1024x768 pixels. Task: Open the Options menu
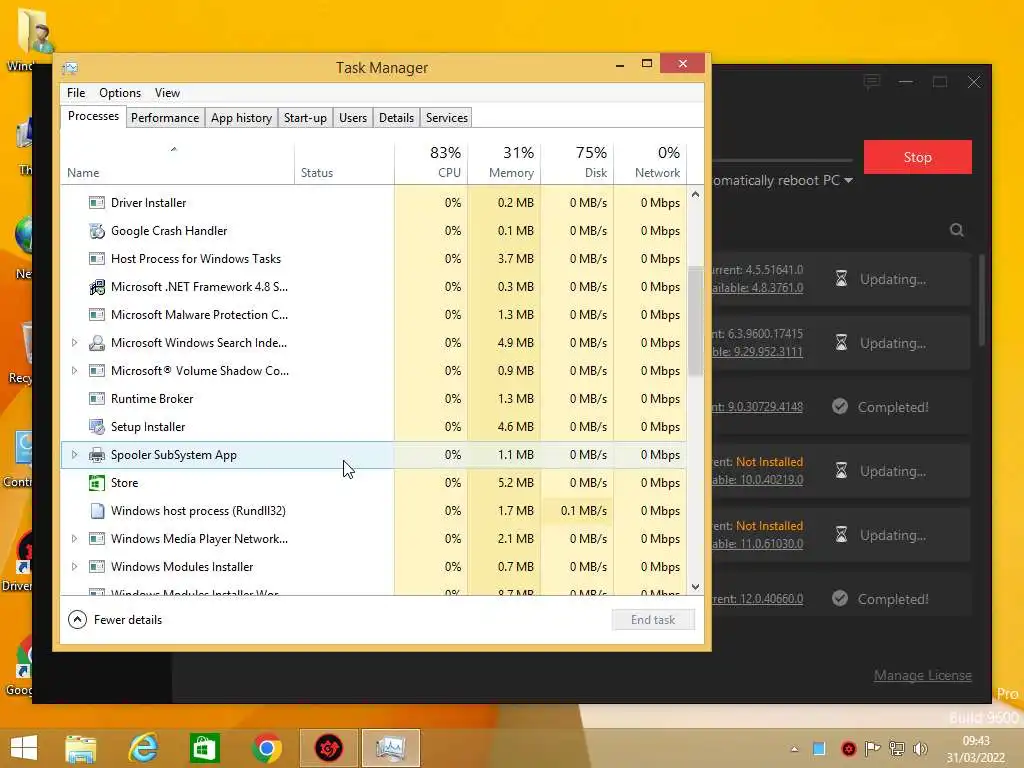click(120, 93)
